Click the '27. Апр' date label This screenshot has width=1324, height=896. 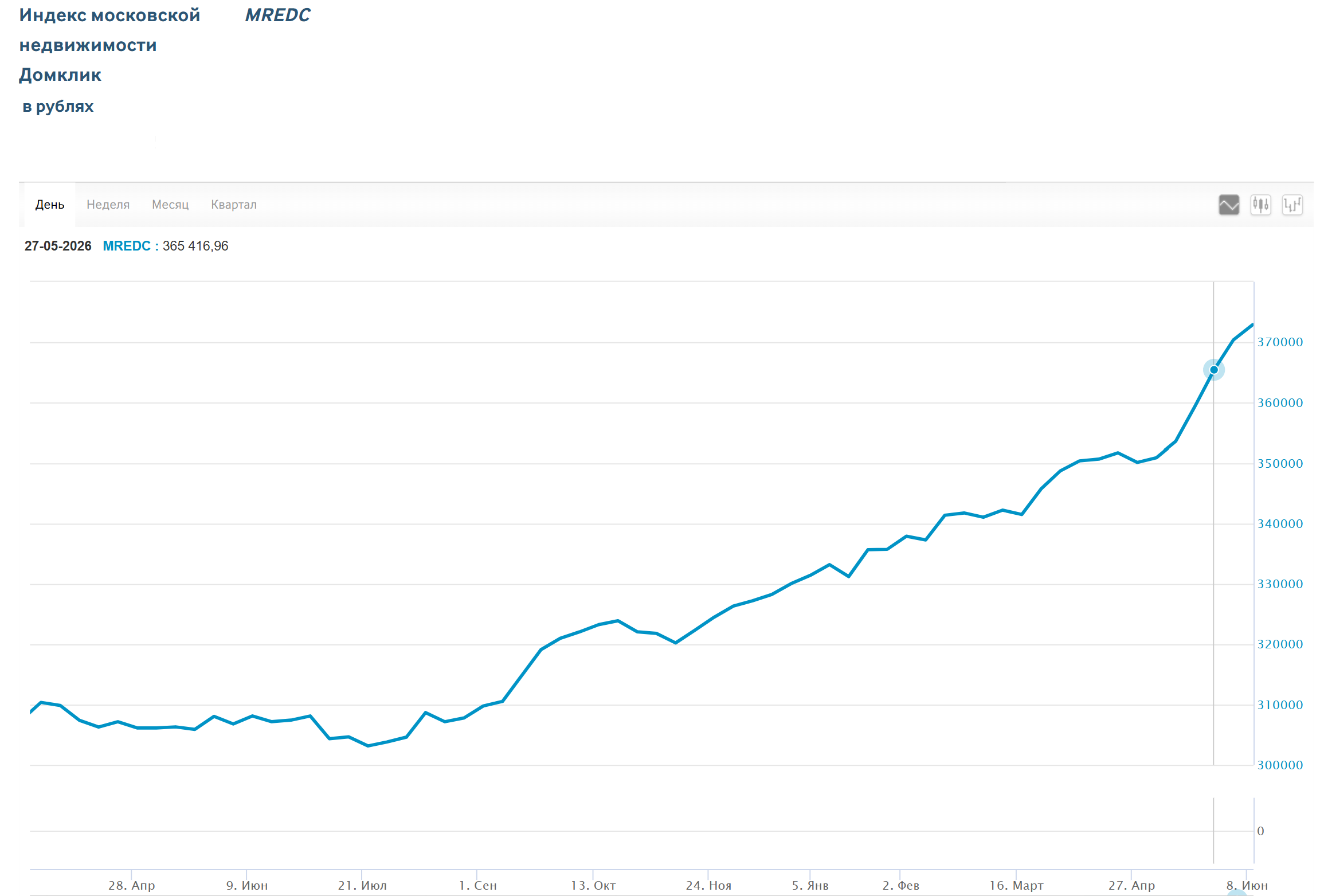pos(1131,886)
